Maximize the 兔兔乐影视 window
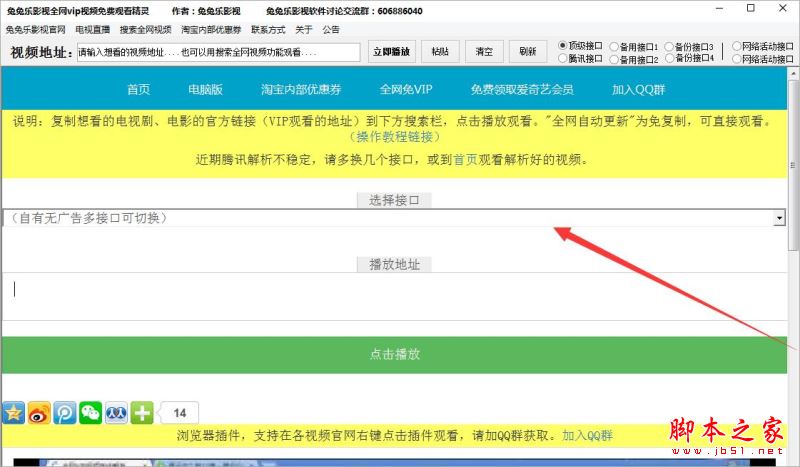This screenshot has width=800, height=467. pos(751,8)
